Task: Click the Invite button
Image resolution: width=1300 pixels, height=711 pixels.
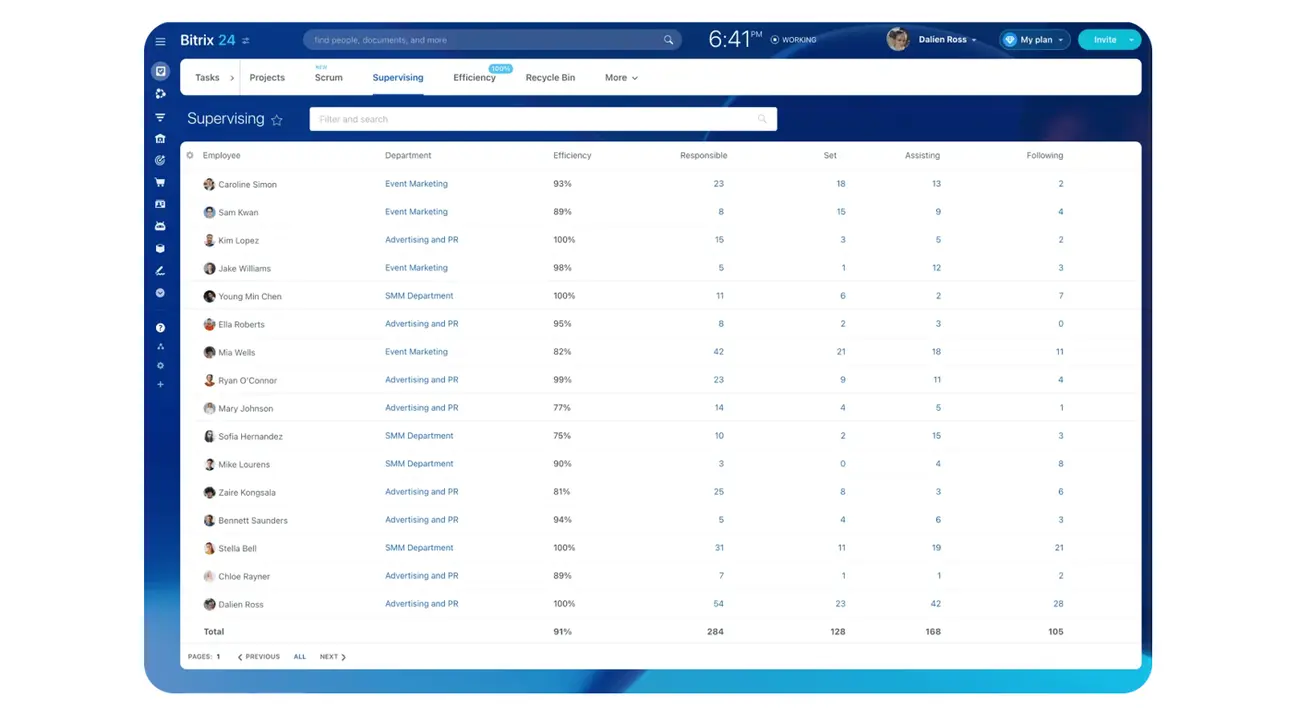Action: click(x=1107, y=39)
